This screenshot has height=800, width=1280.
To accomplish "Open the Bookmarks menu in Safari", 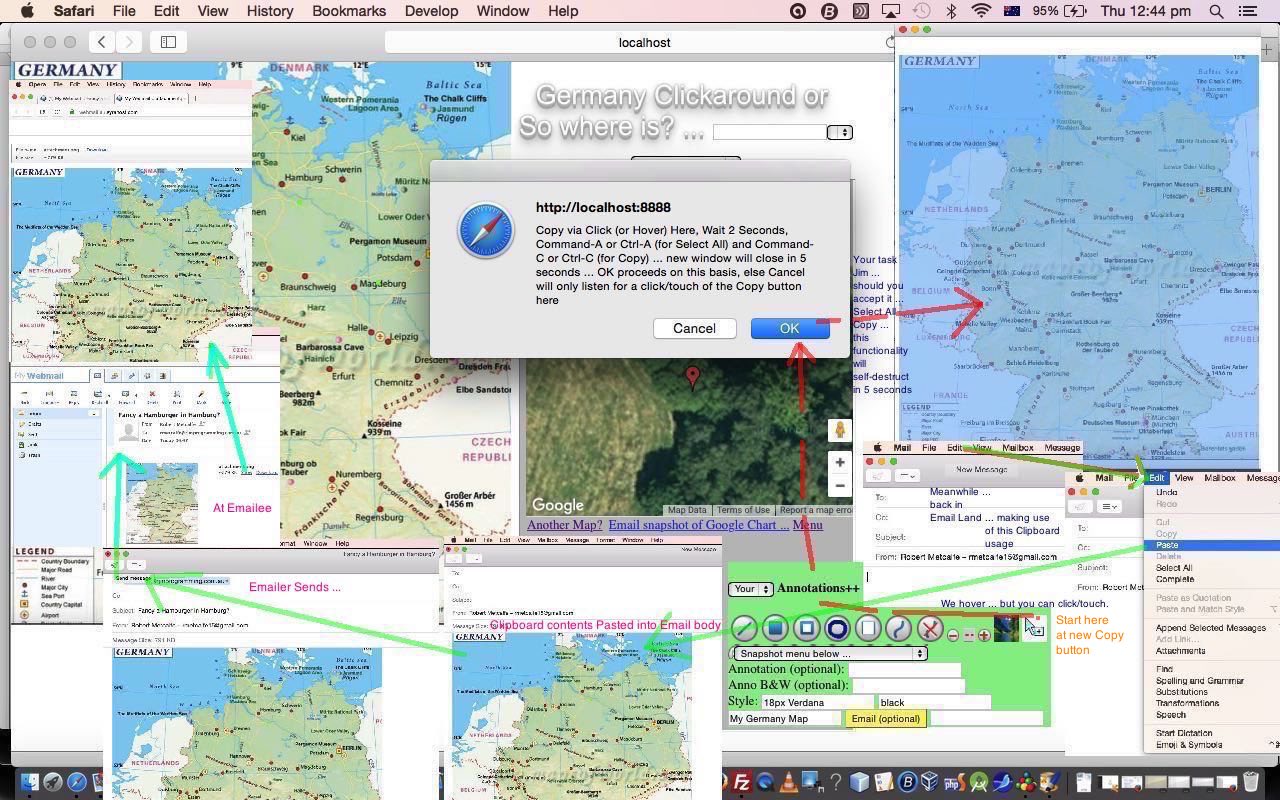I will pyautogui.click(x=348, y=11).
